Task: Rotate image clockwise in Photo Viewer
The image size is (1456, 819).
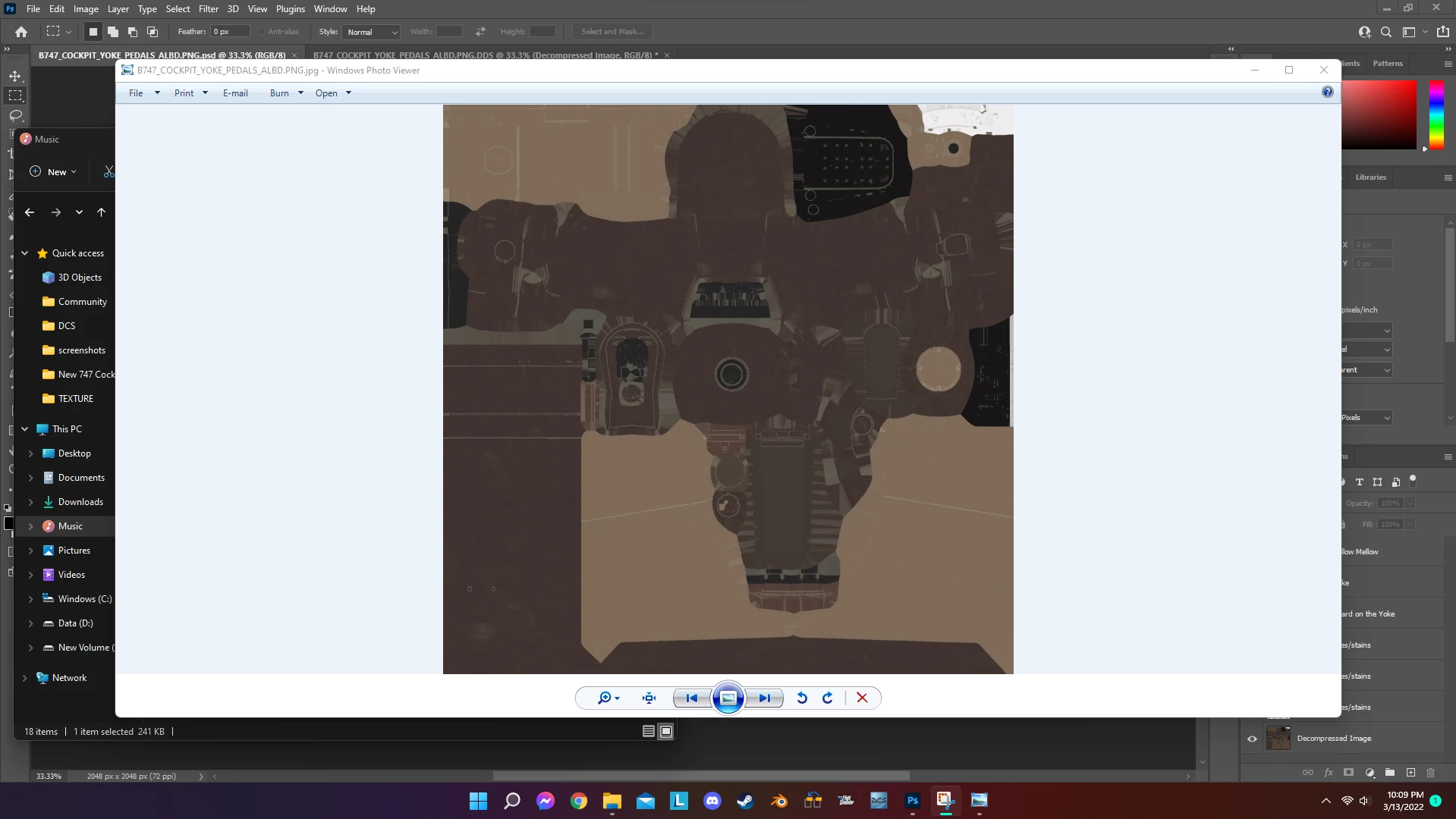Action: coord(828,698)
